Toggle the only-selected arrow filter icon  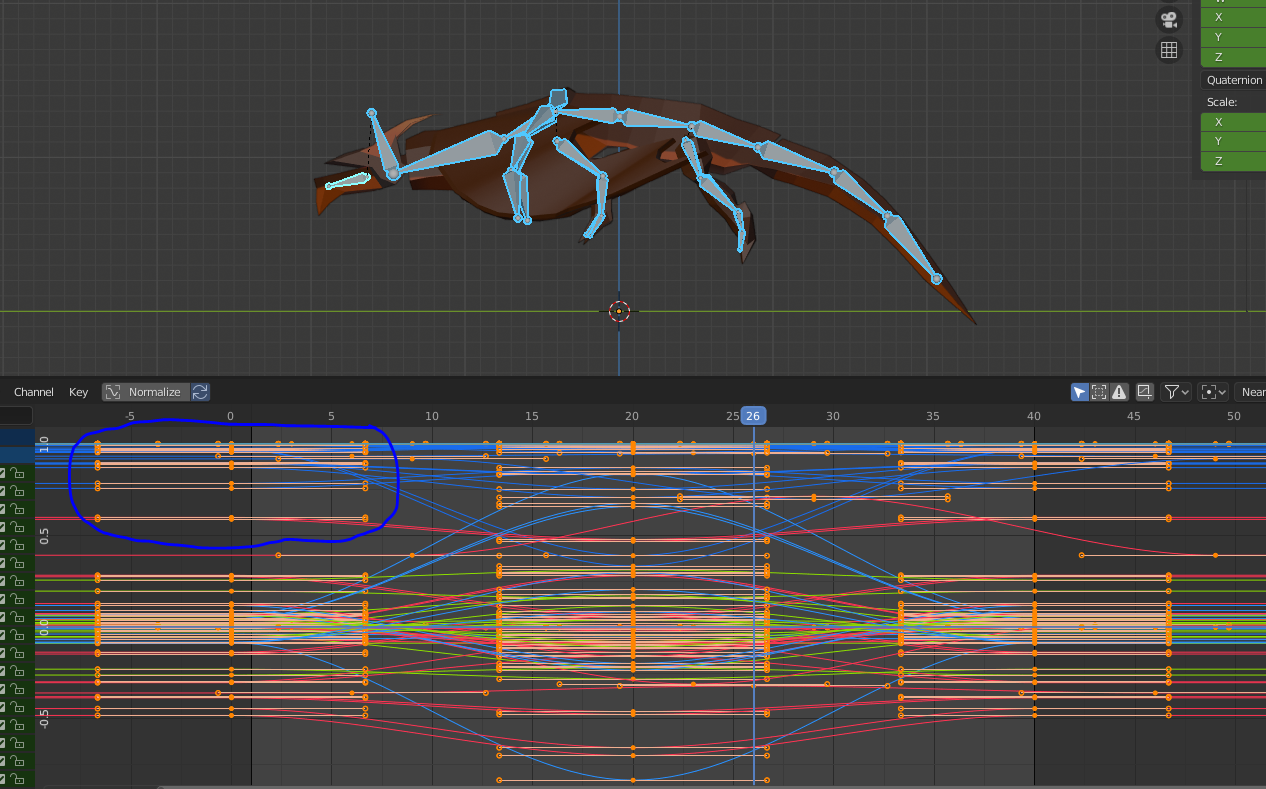(x=1079, y=392)
